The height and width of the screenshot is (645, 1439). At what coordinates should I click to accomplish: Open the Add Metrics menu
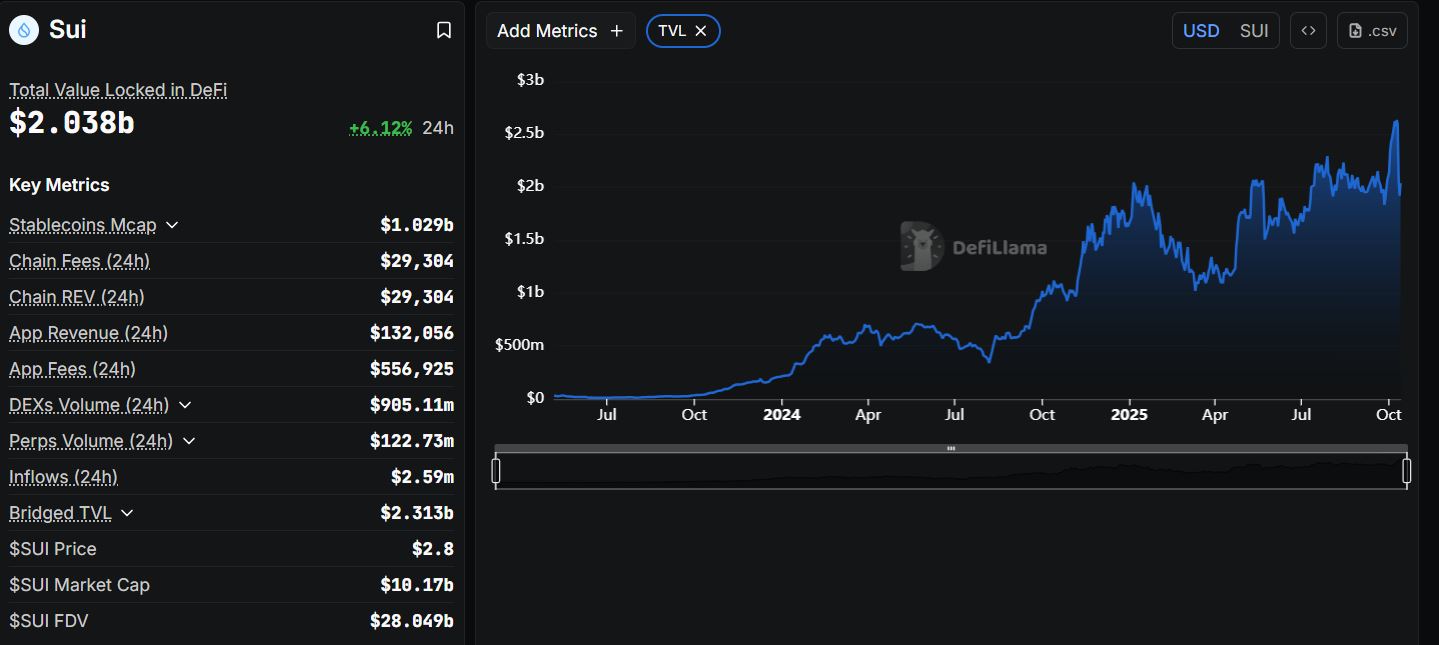[x=559, y=31]
